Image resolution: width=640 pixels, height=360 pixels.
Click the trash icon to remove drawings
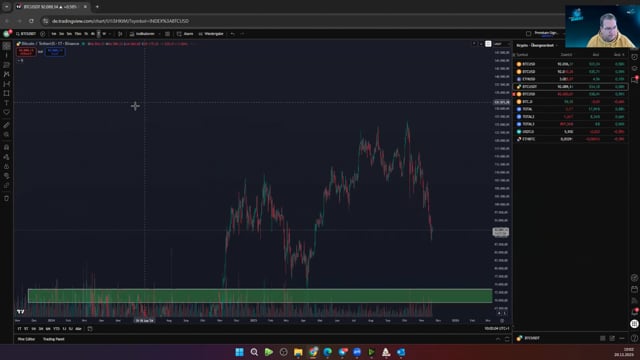click(7, 198)
